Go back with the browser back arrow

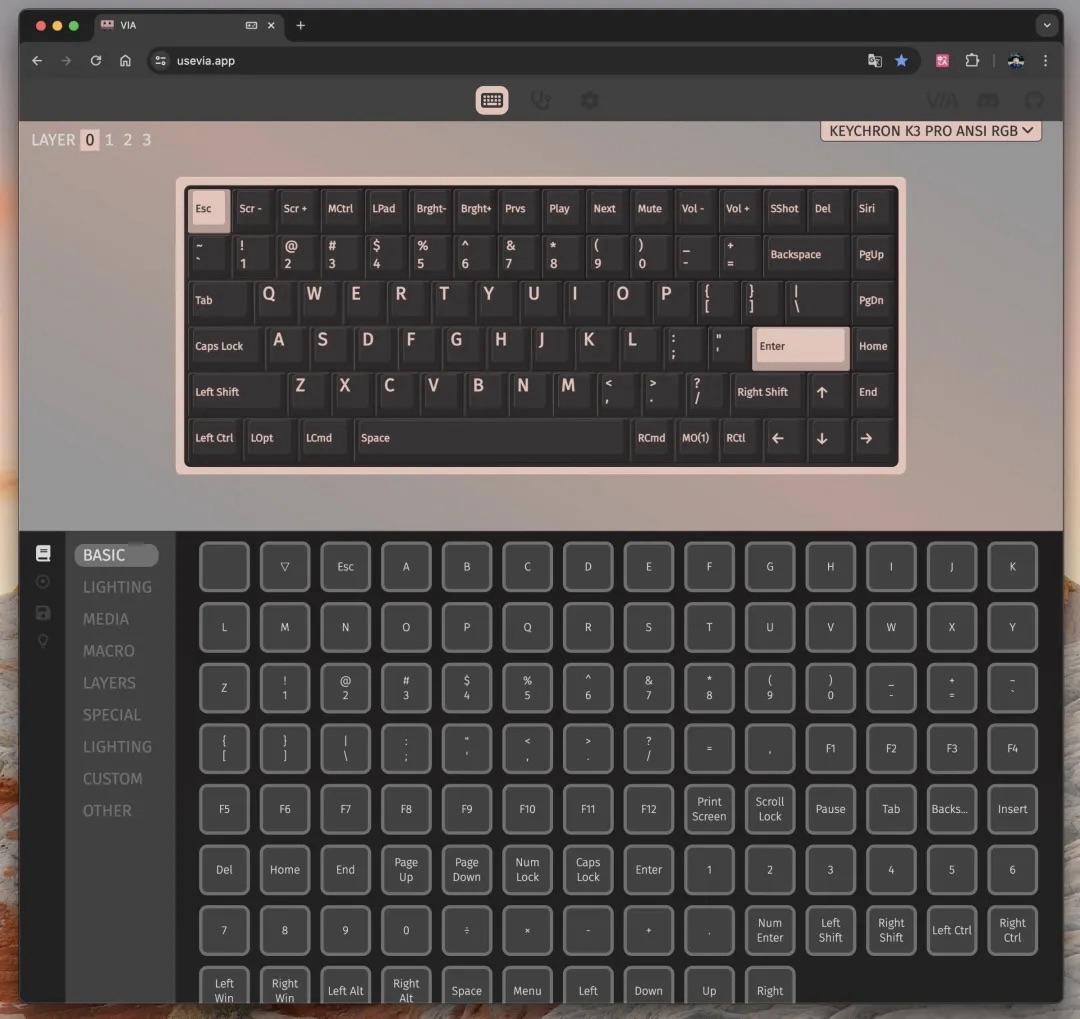coord(37,61)
